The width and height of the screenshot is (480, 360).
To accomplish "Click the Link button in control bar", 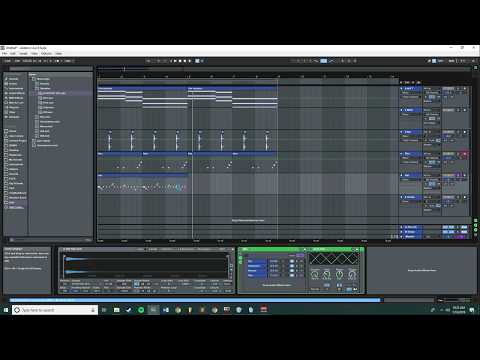I will click(7, 61).
